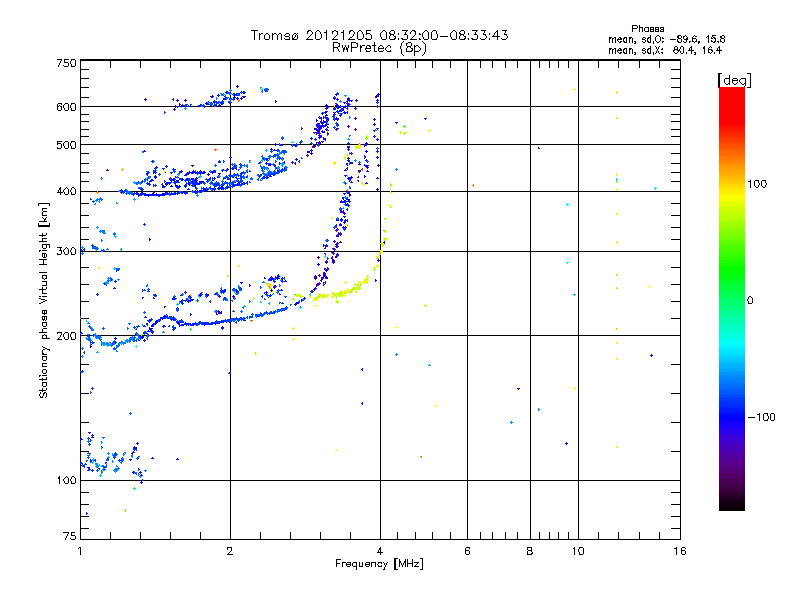Click the 'mean, sd,O: -89.6, 15.8' text
This screenshot has height=600, width=800.
(x=666, y=39)
